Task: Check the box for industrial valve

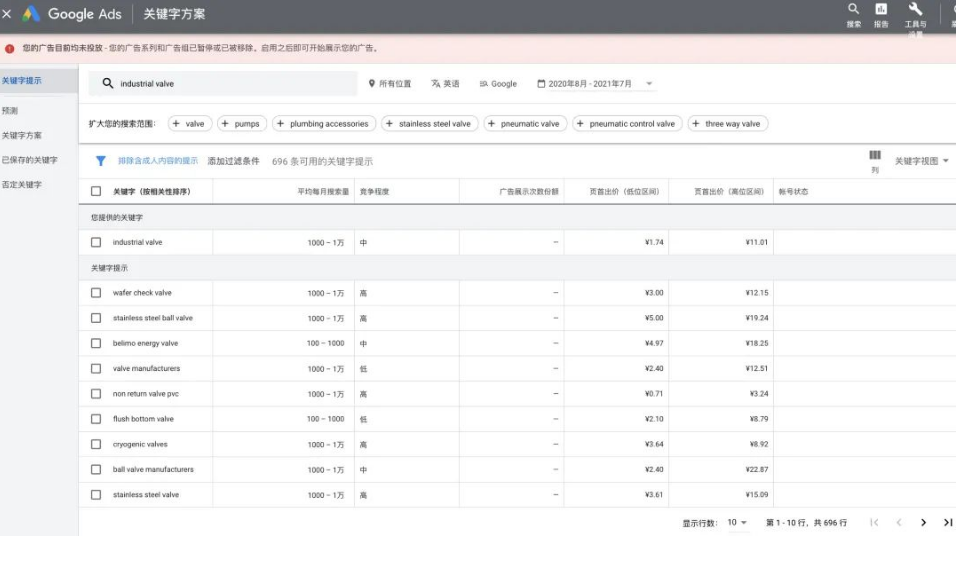Action: point(96,242)
